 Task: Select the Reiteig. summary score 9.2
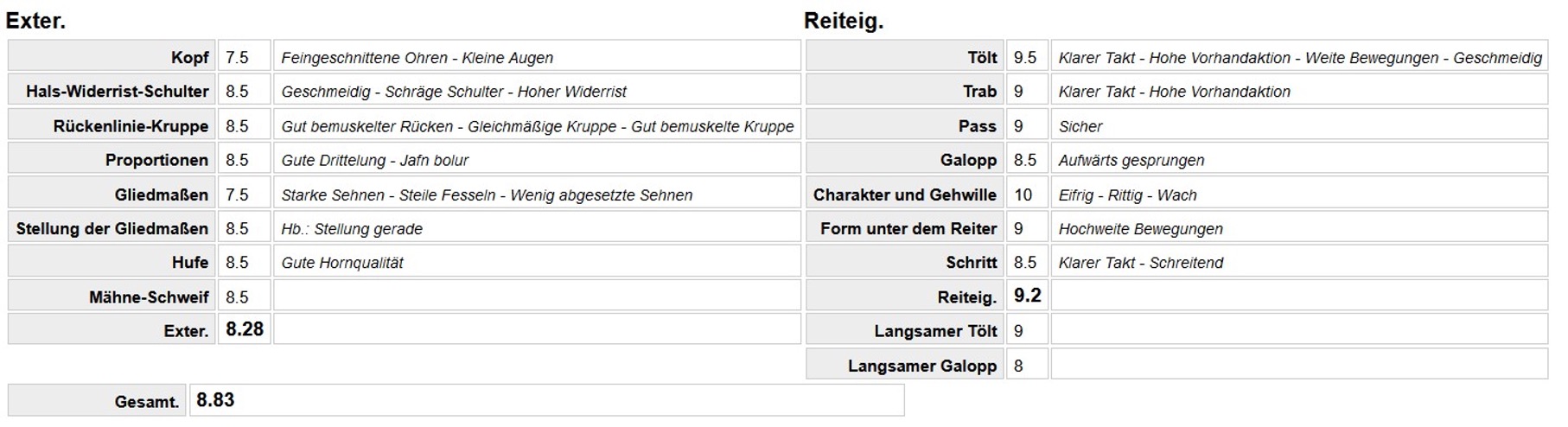coord(1026,296)
